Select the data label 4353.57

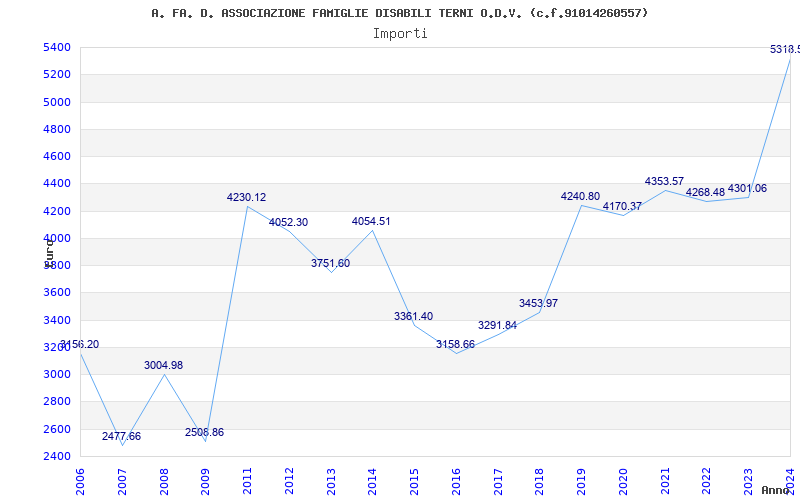pos(664,181)
